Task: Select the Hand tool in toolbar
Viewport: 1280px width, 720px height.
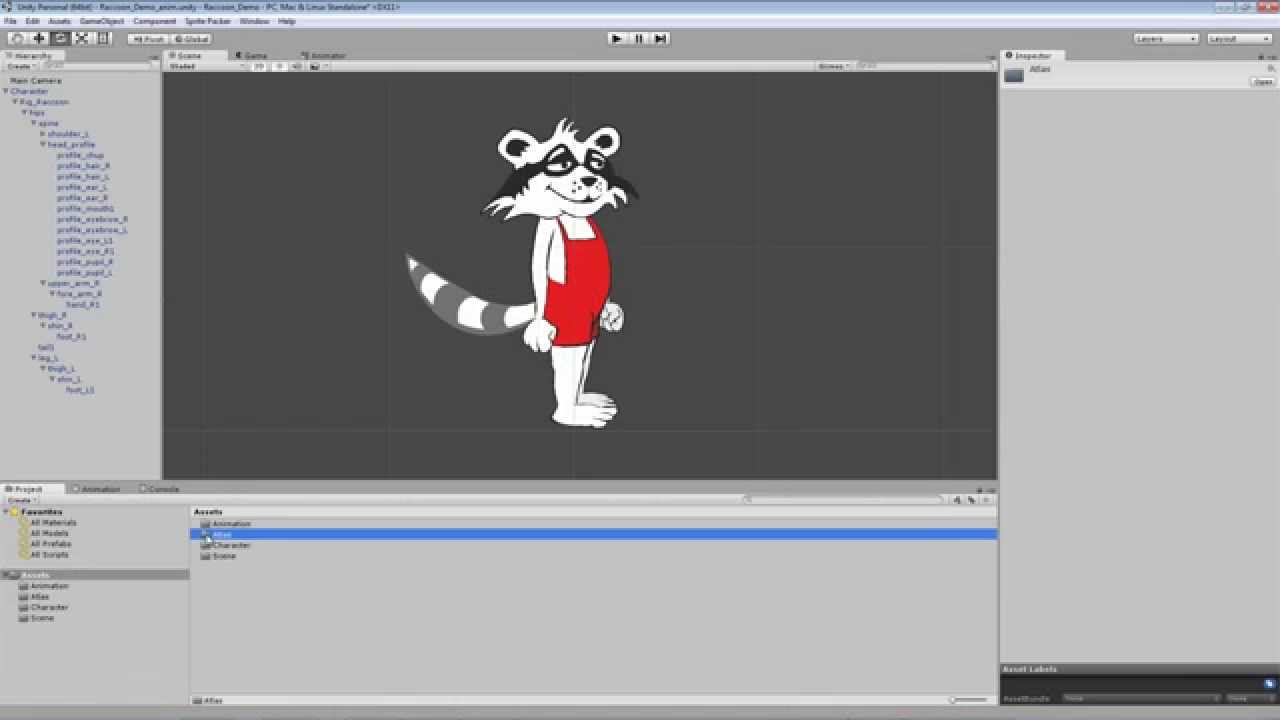Action: coord(17,38)
